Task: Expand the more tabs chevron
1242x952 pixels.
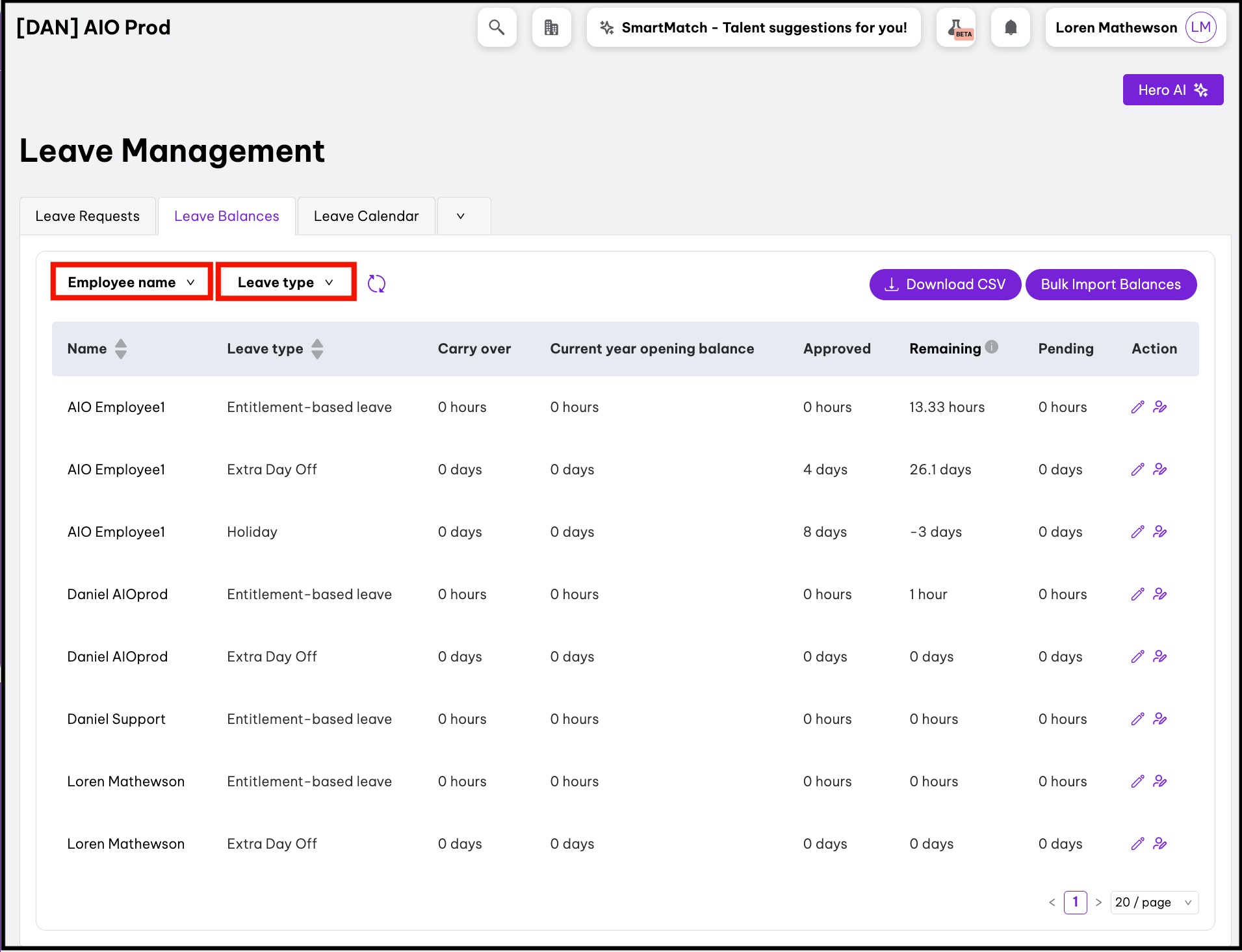Action: (461, 216)
